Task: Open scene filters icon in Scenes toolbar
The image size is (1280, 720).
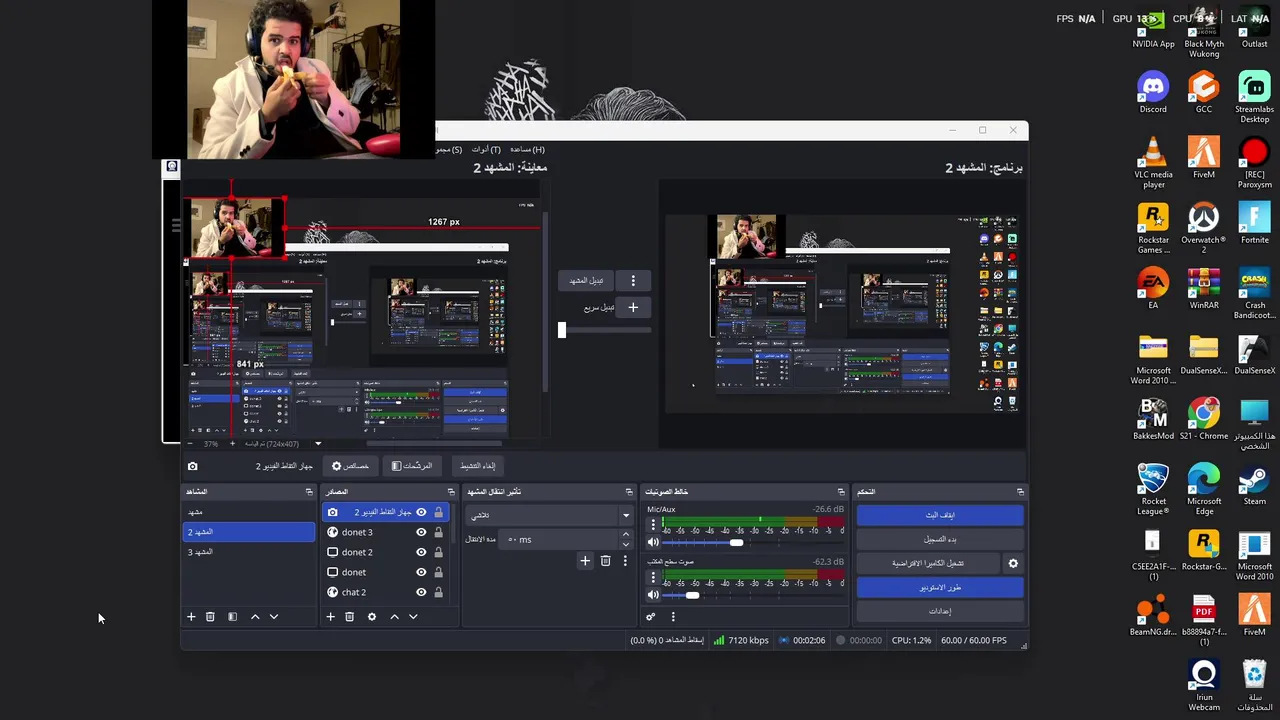Action: click(x=232, y=617)
